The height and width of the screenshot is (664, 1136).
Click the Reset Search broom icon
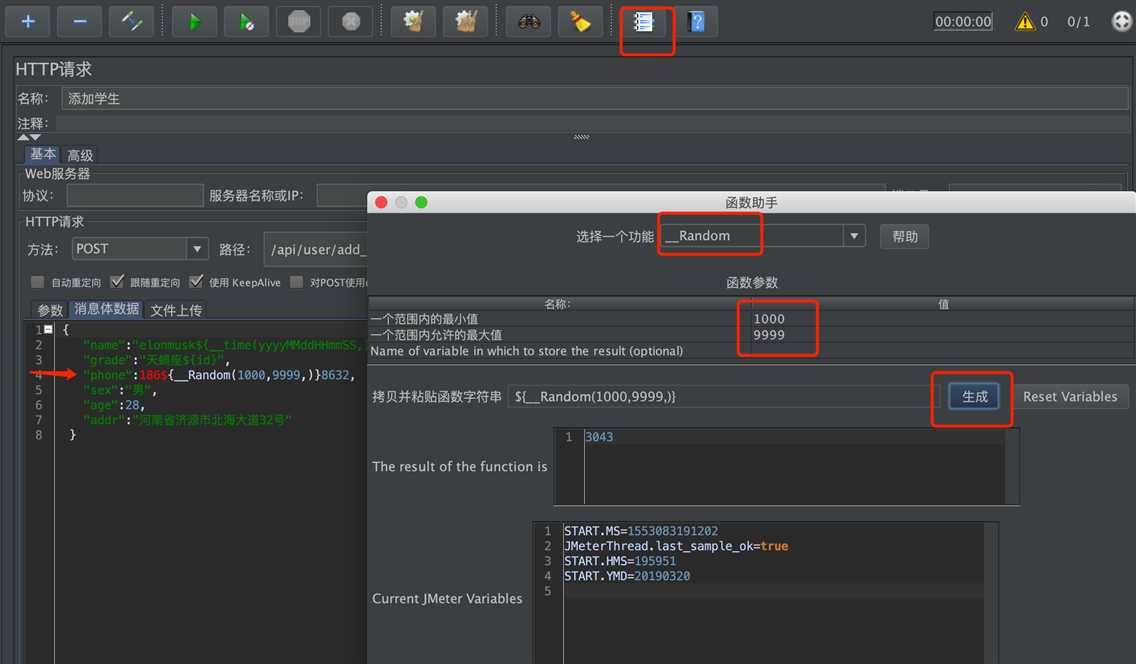click(x=580, y=22)
